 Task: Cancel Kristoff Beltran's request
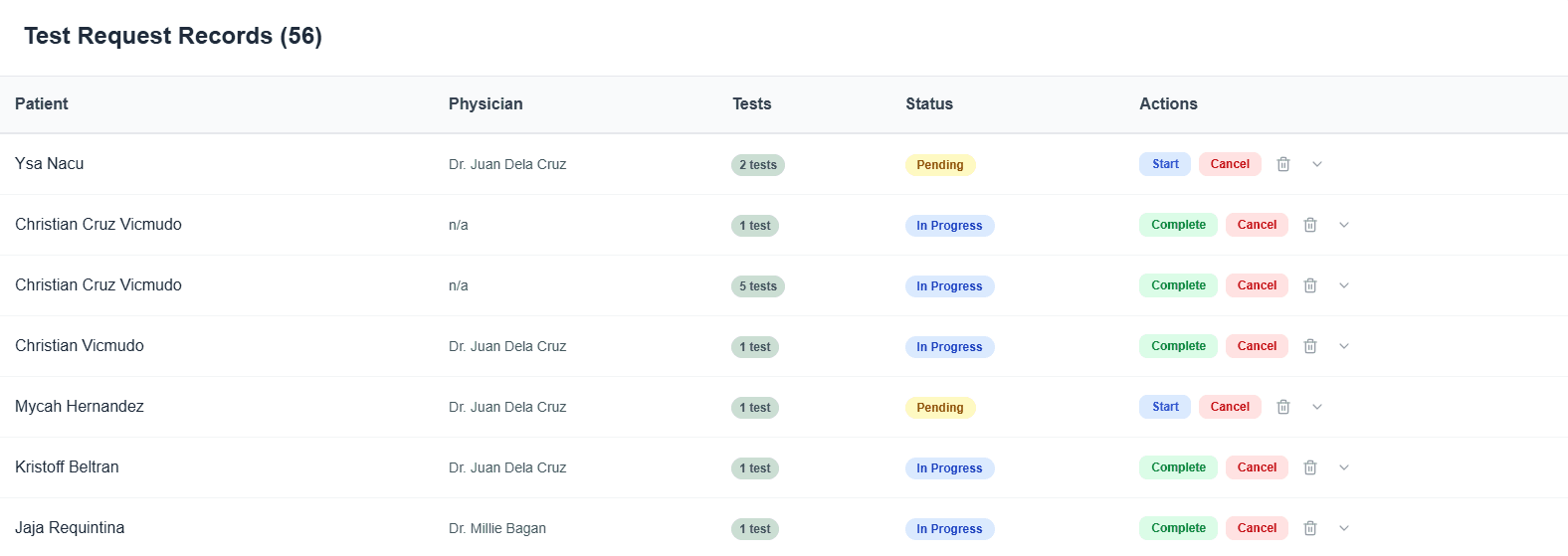(1257, 467)
